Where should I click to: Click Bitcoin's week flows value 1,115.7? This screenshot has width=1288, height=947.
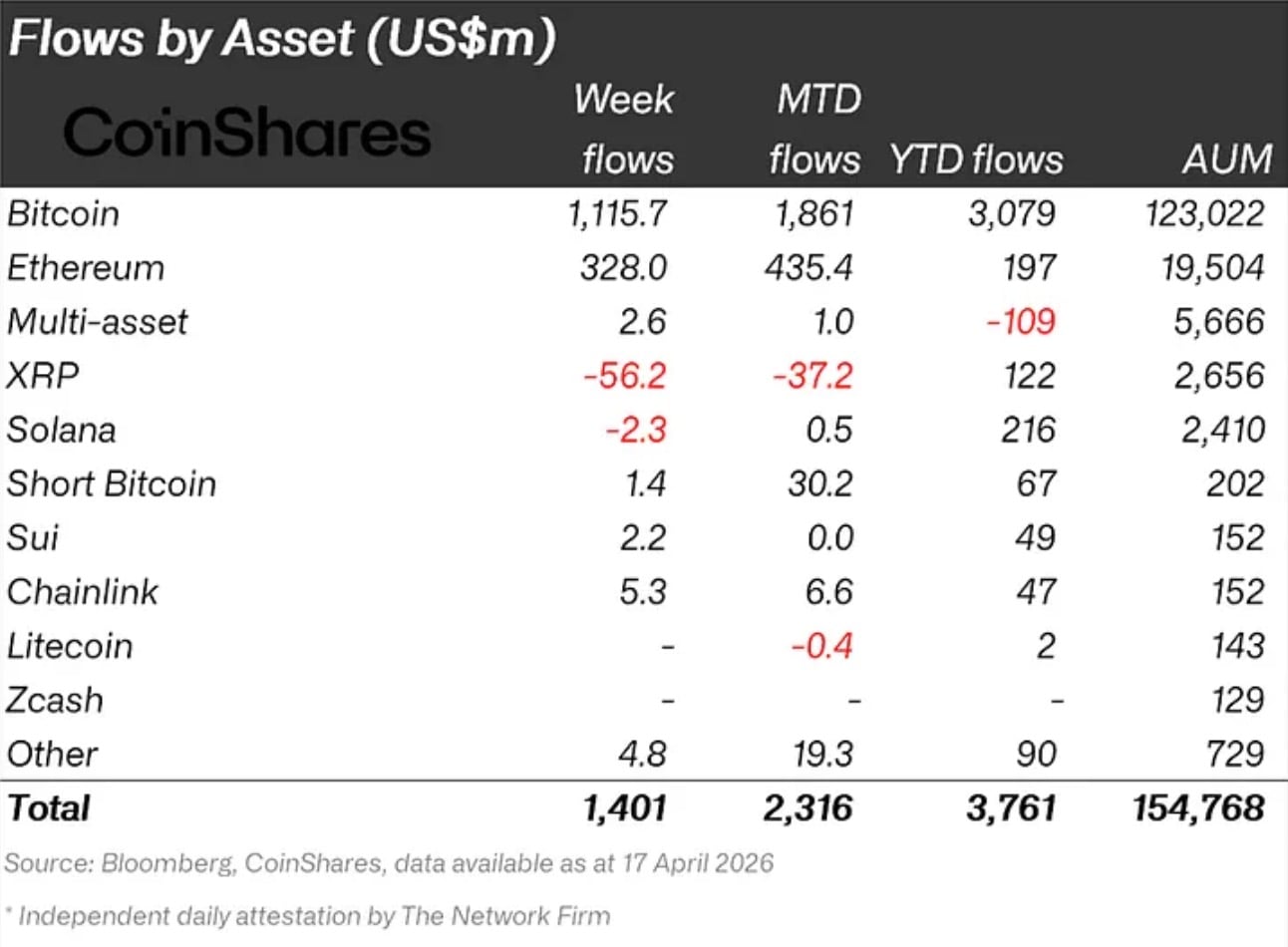coord(617,213)
